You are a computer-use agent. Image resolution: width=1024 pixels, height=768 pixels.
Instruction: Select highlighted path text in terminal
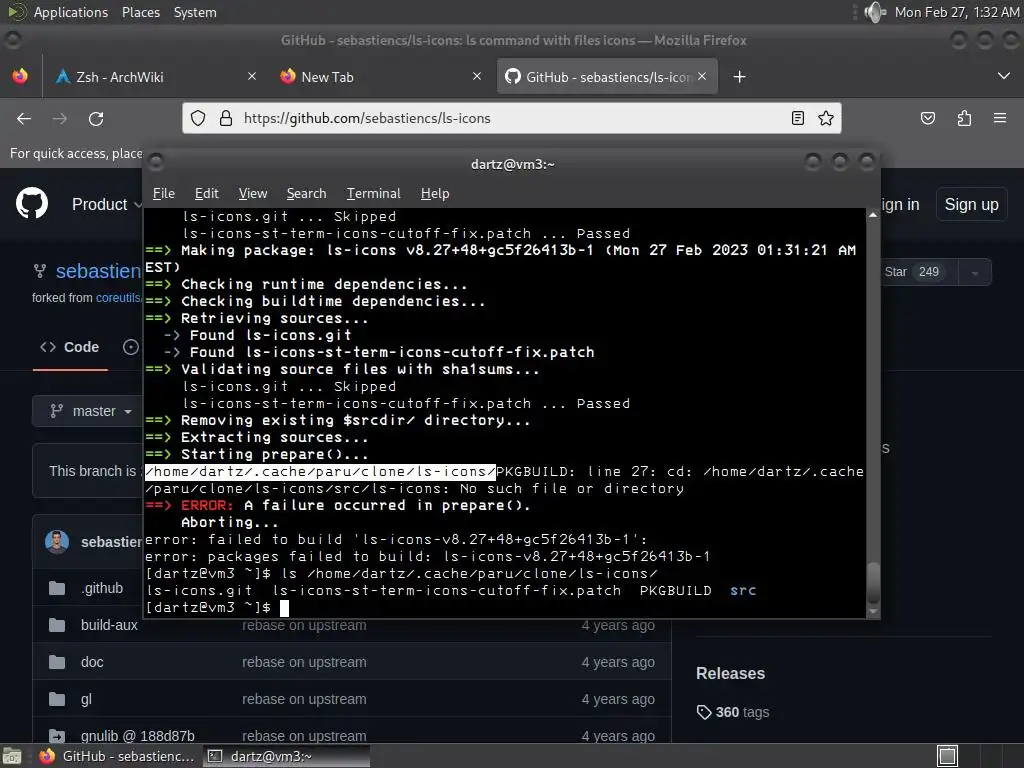(x=320, y=472)
